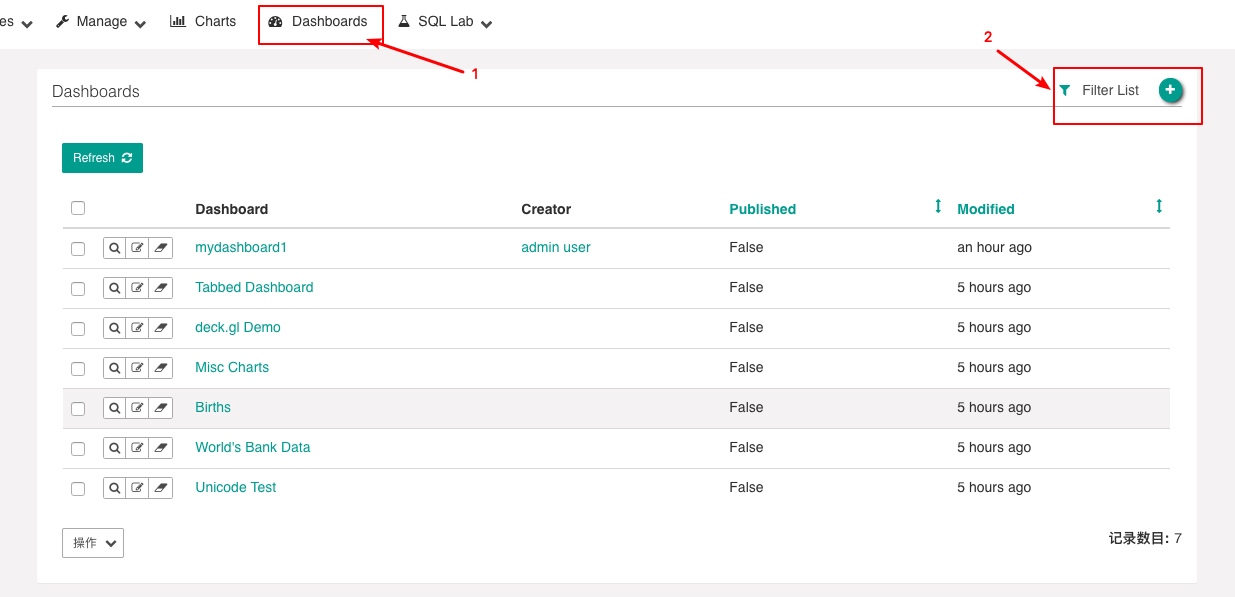Check the box next to mydashboard1
The width and height of the screenshot is (1235, 597).
(78, 249)
